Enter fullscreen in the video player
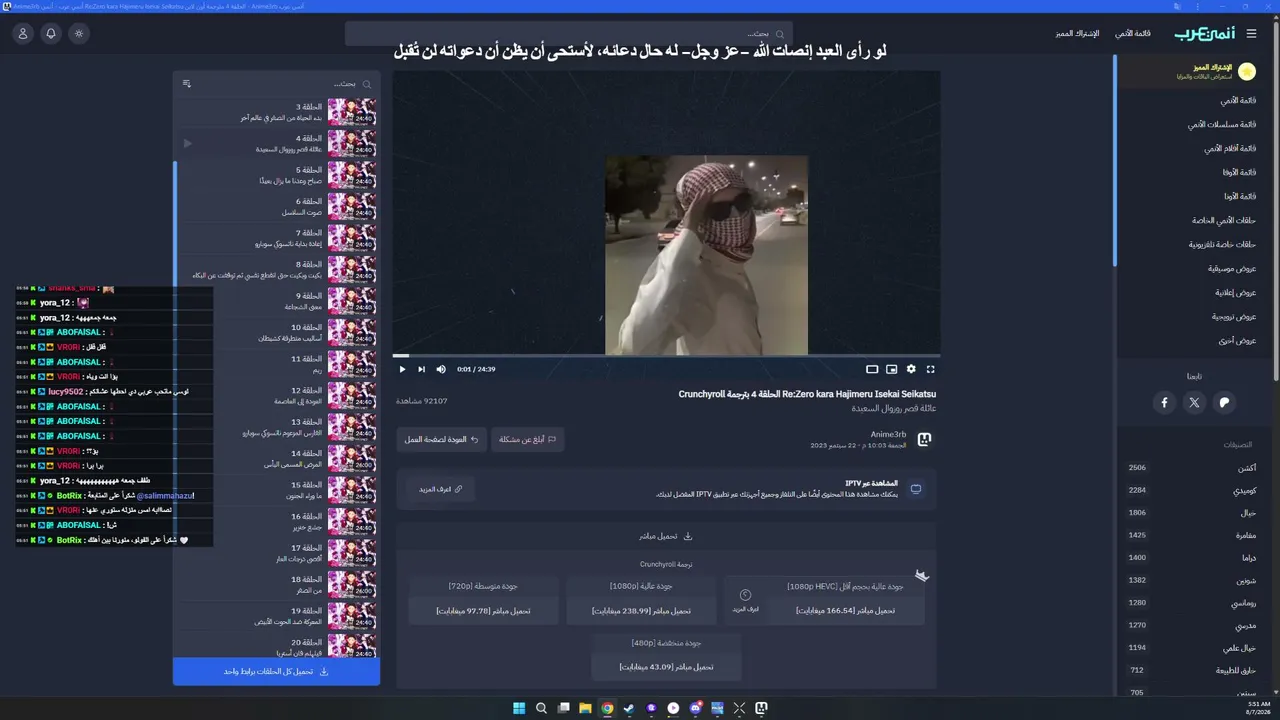1280x720 pixels. pos(930,369)
